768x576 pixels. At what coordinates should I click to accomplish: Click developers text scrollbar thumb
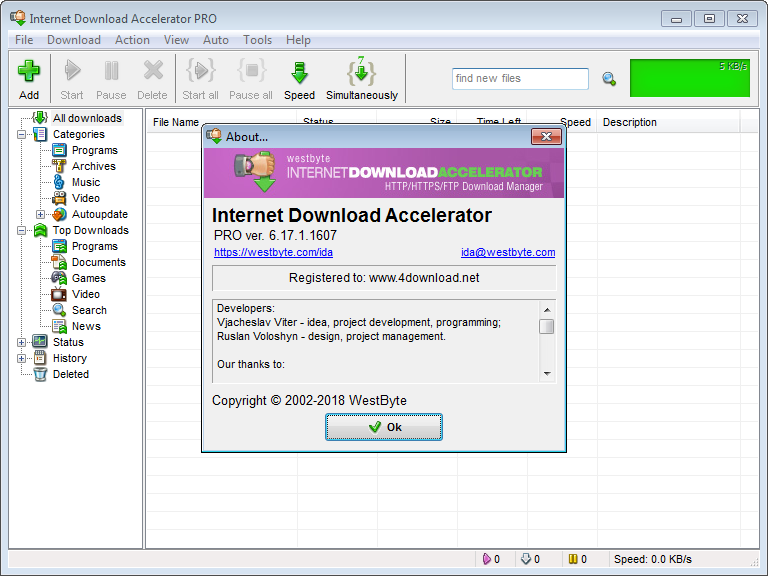click(x=547, y=326)
